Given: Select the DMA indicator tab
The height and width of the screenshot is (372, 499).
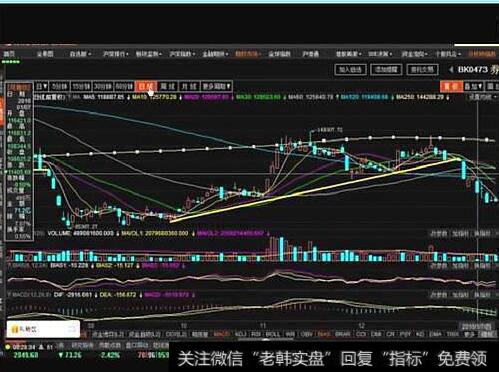Looking at the screenshot, I should coord(435,334).
